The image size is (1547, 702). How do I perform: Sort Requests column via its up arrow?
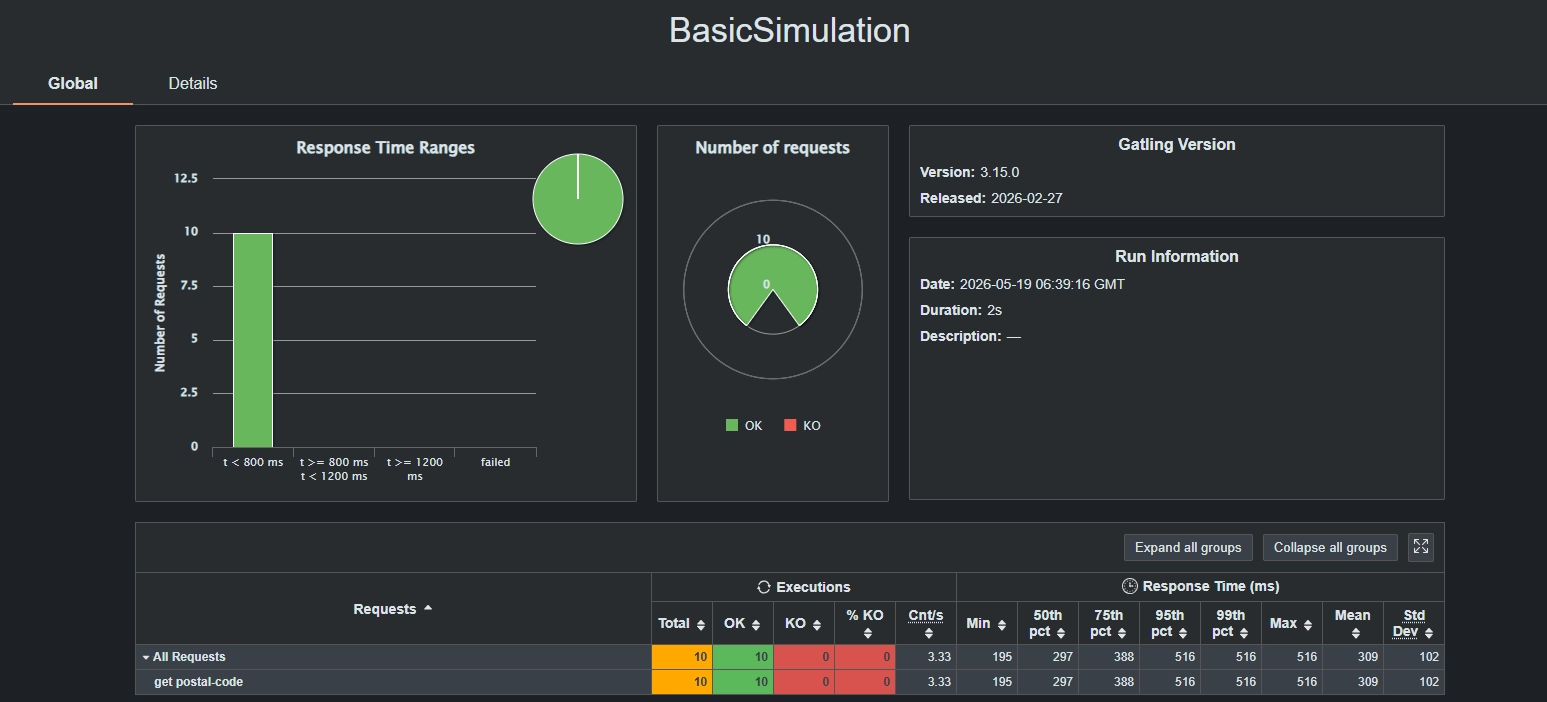pos(428,608)
